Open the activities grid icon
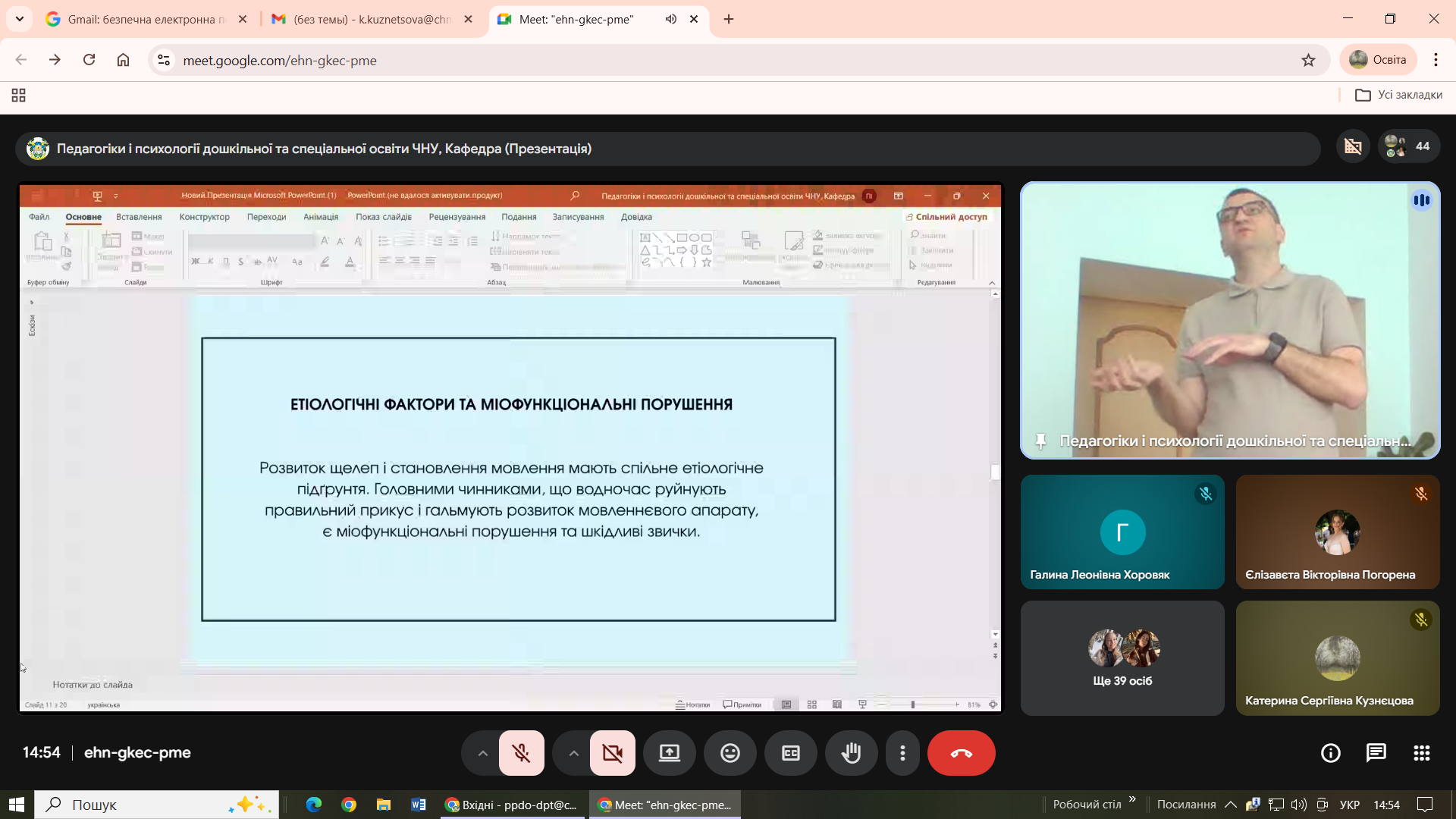 [x=1421, y=753]
